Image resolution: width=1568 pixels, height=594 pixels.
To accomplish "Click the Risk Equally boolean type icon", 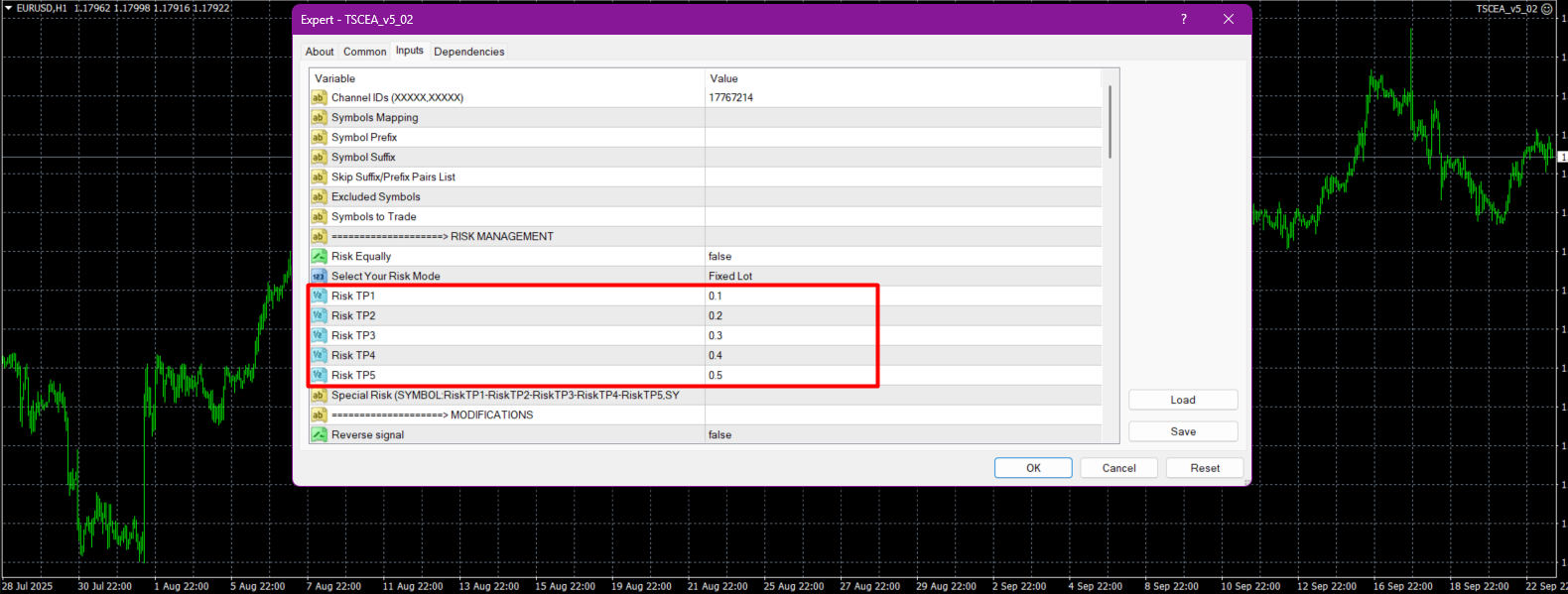I will point(319,256).
